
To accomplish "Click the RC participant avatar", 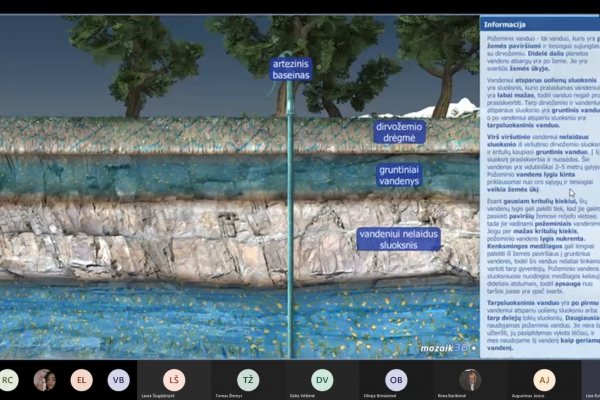I will (8, 380).
